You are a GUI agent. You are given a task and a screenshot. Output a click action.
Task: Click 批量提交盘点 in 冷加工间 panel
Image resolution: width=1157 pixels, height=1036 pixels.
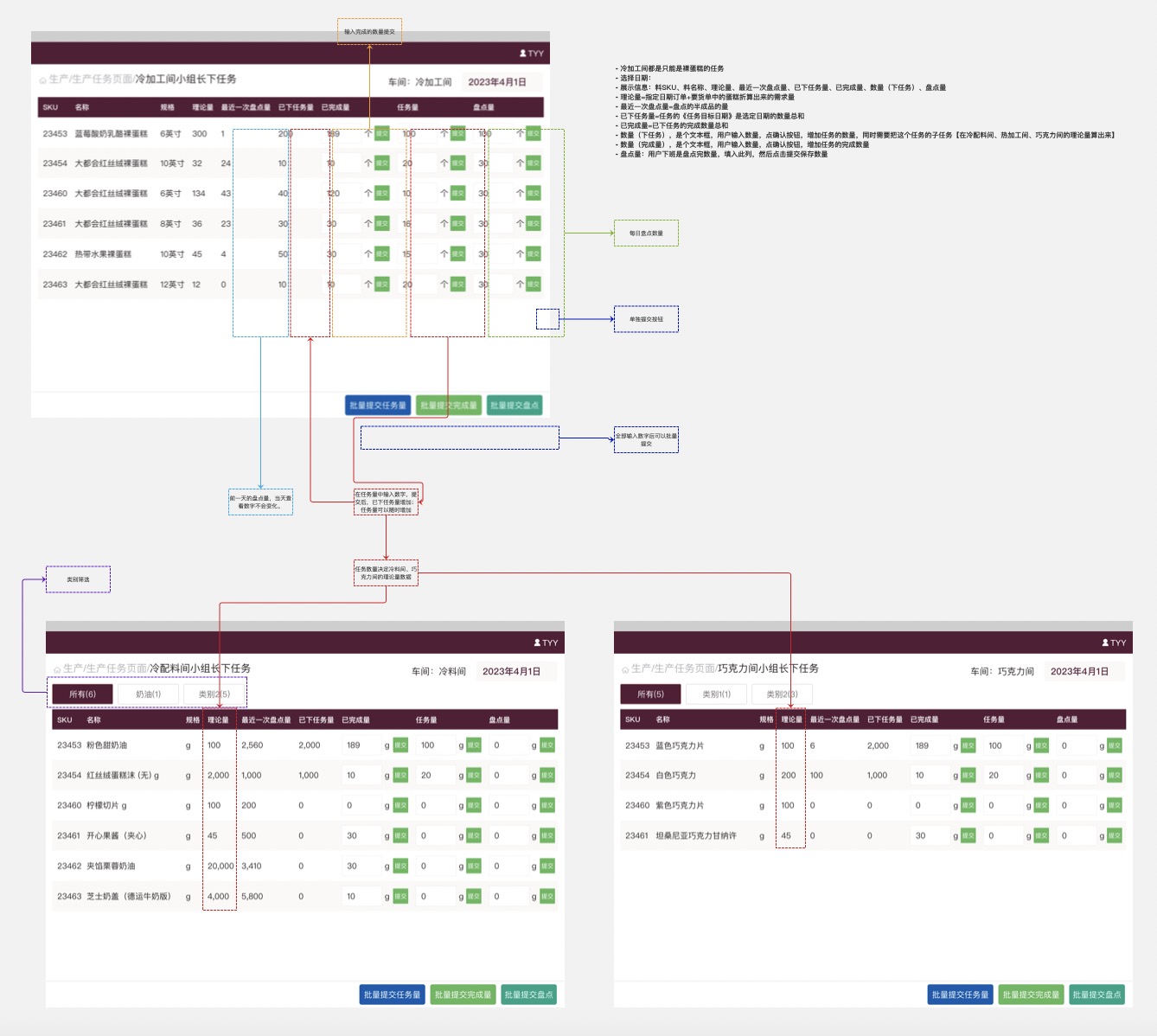pyautogui.click(x=515, y=405)
